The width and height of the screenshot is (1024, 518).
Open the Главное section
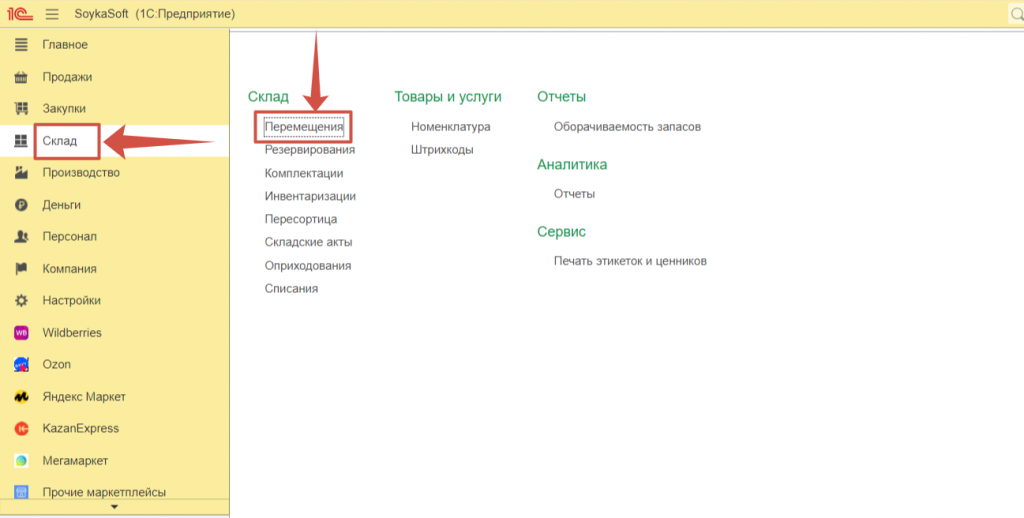click(65, 45)
